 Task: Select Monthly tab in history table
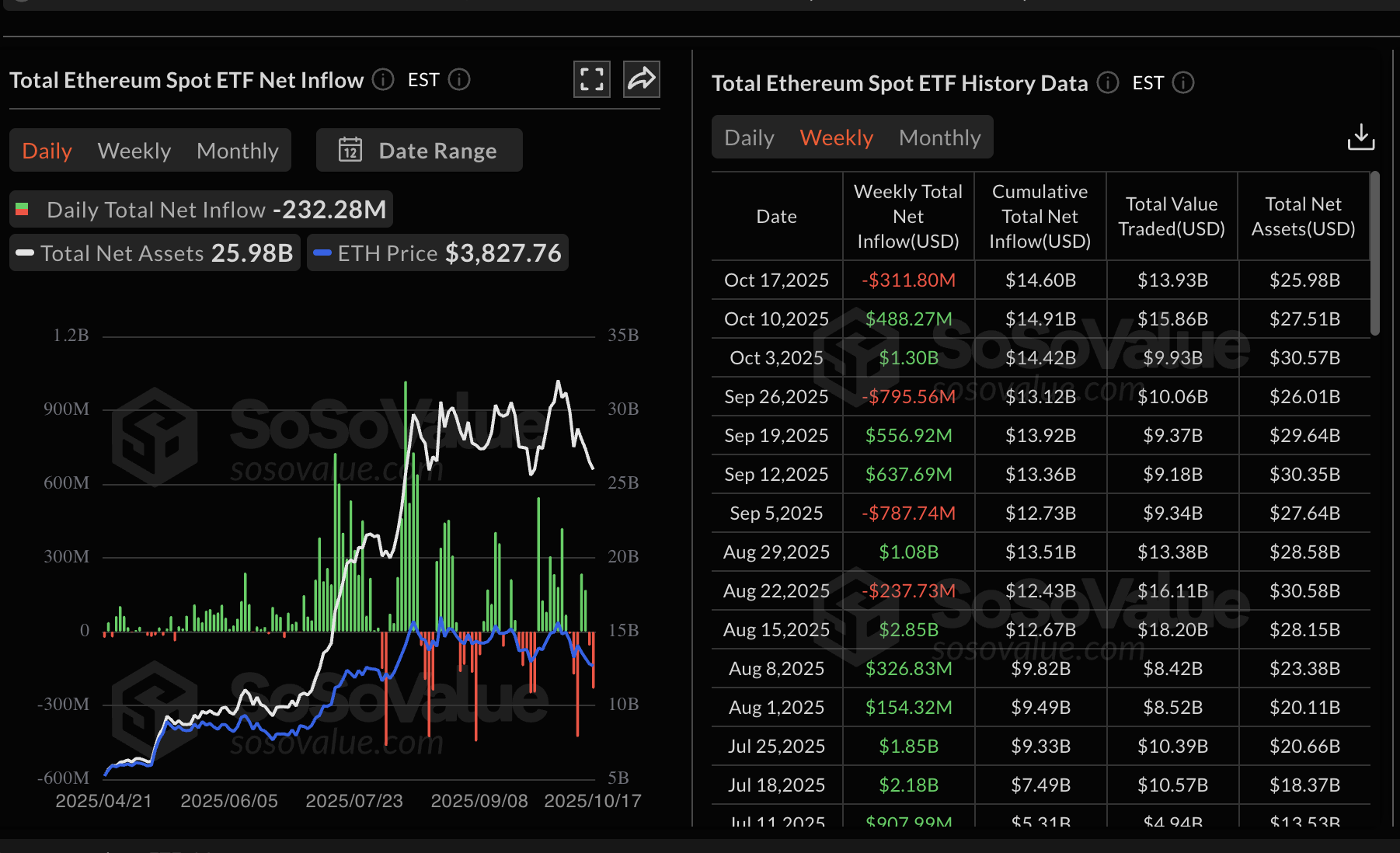[939, 138]
